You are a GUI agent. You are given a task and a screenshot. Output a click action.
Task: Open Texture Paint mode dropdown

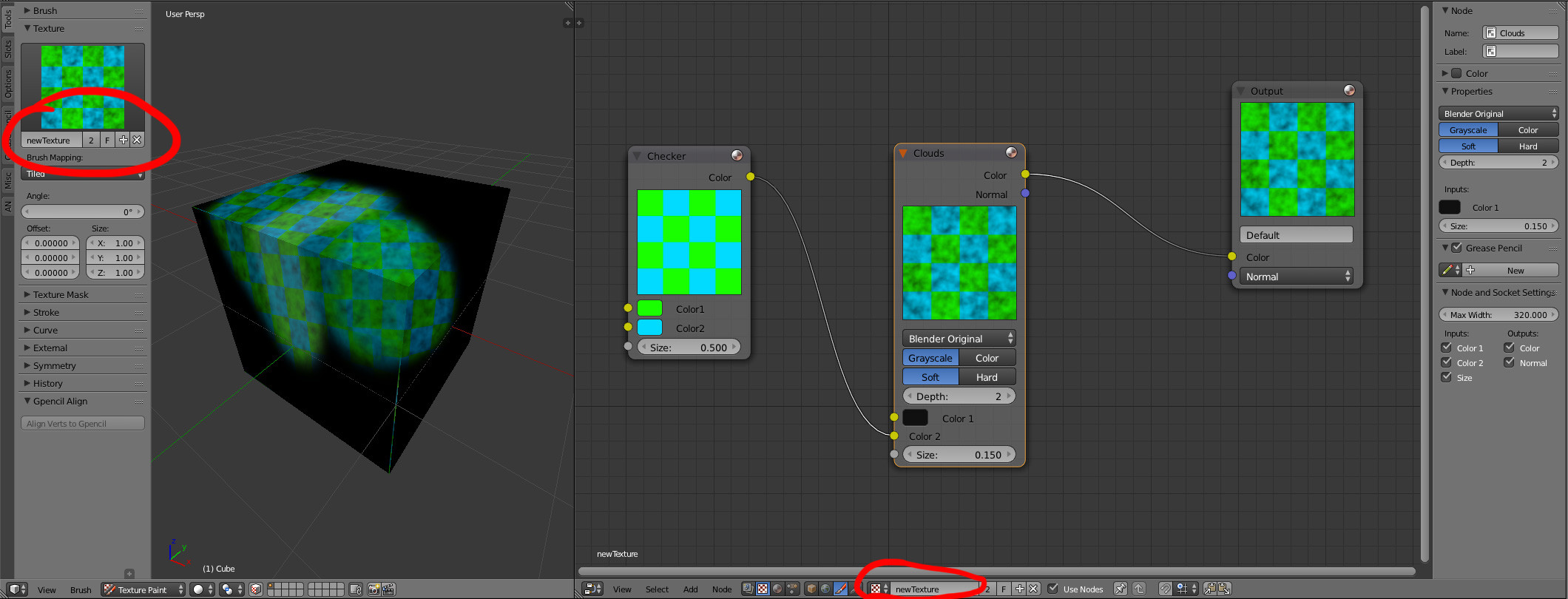(x=143, y=589)
